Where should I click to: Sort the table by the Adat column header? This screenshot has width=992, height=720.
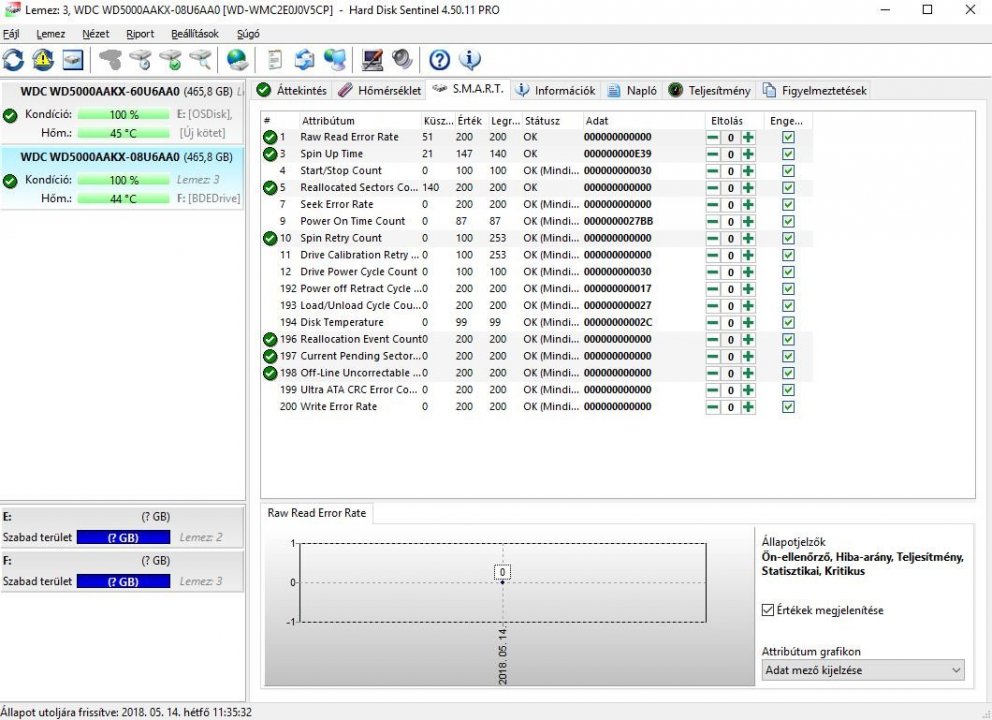[643, 121]
